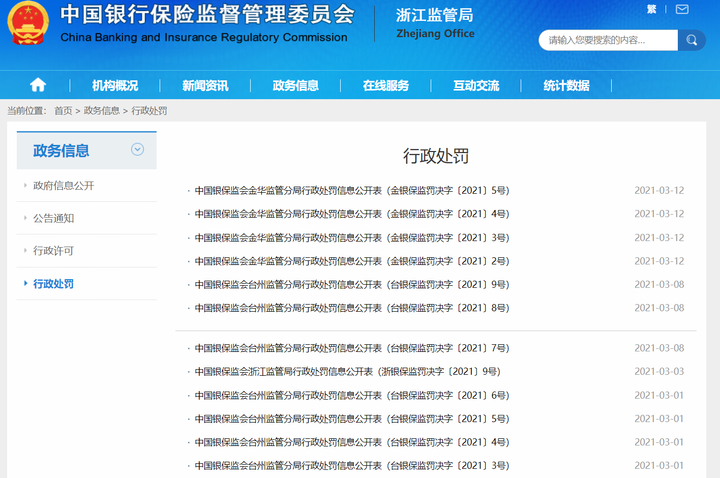
Task: Select 政府信息公开 in the sidebar
Action: pos(64,186)
